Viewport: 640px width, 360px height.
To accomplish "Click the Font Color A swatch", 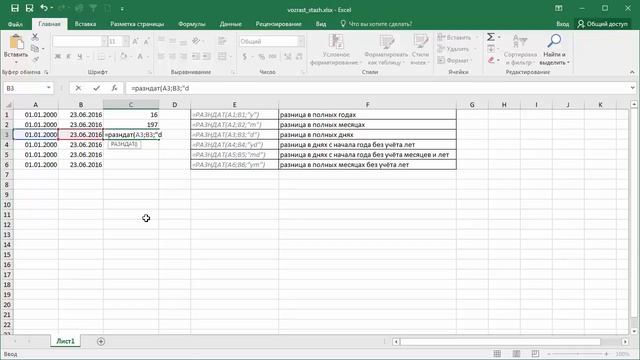I will pos(140,56).
